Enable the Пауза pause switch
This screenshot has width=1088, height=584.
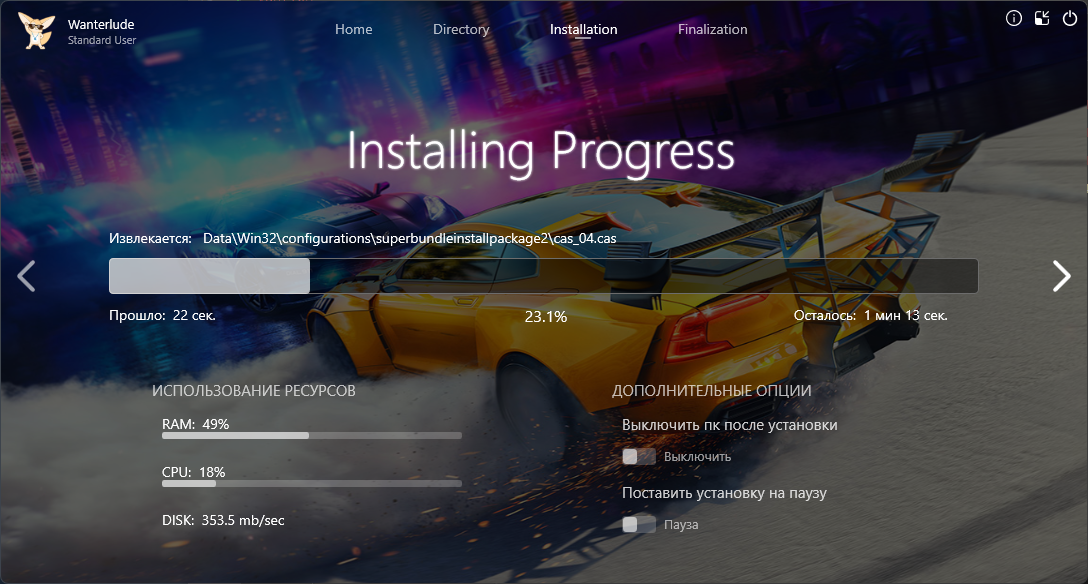[x=638, y=525]
